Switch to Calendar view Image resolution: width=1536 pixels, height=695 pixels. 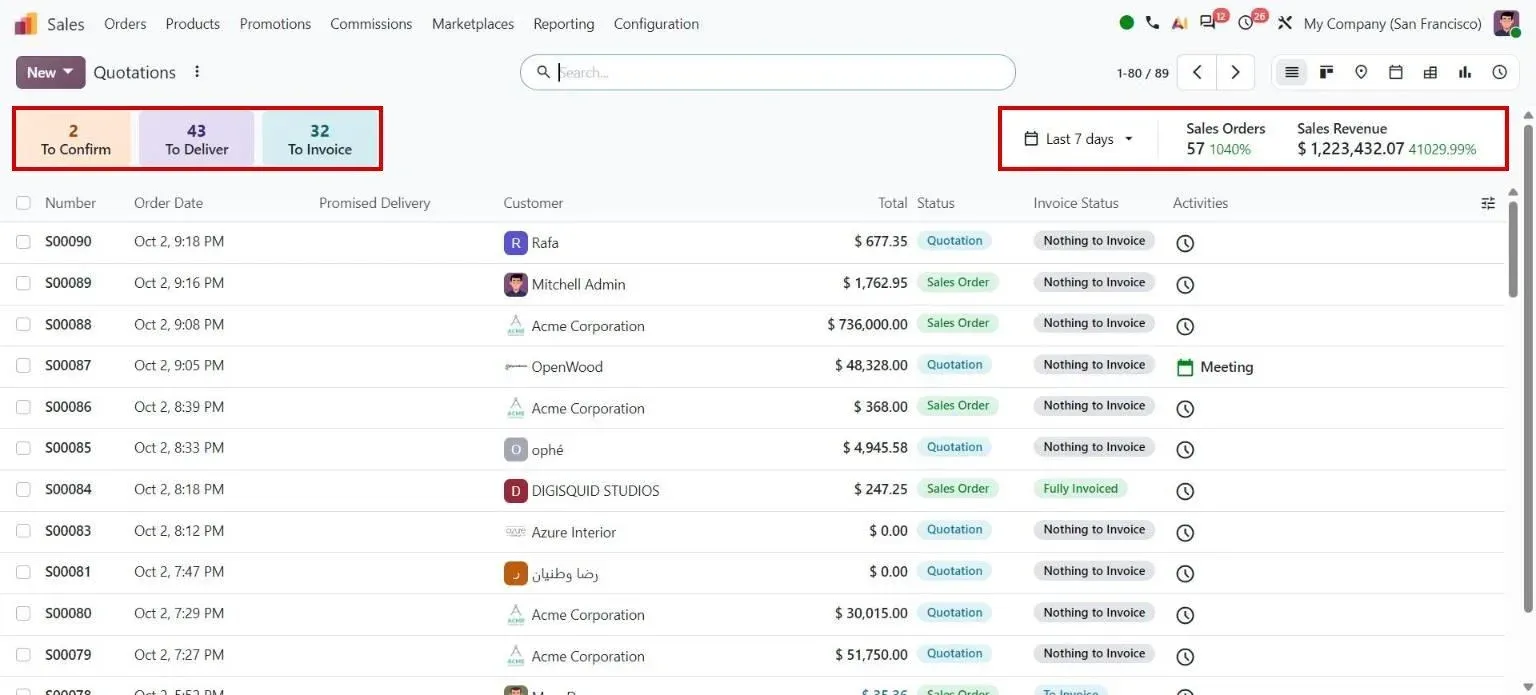click(1396, 72)
